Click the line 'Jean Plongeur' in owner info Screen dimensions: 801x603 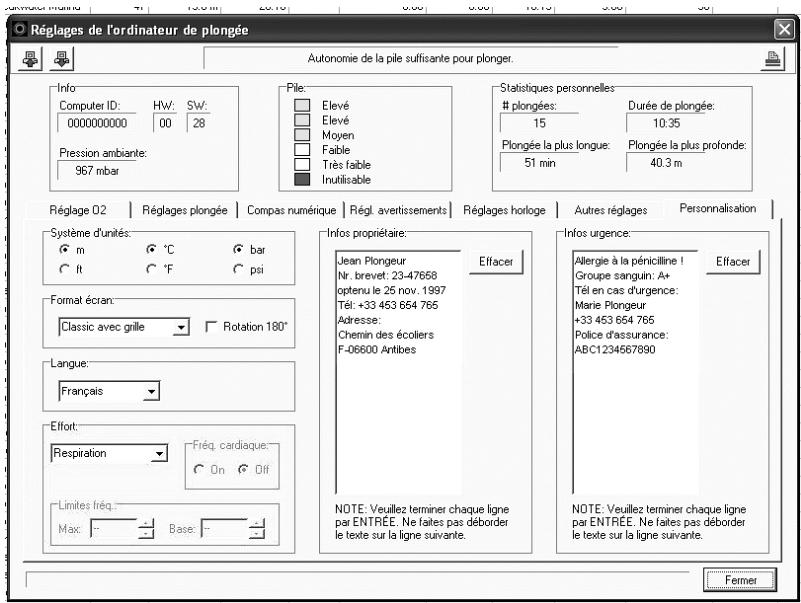pos(371,261)
